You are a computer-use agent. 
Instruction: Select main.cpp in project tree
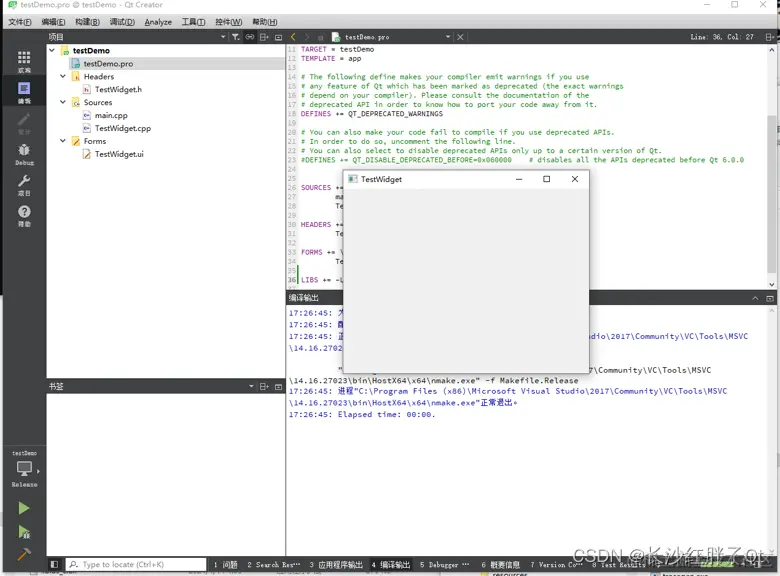[111, 115]
